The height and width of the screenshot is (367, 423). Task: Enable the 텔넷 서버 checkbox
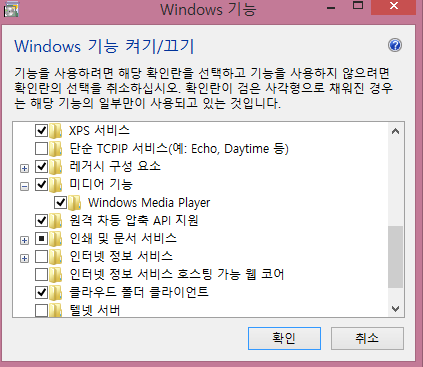pos(41,310)
